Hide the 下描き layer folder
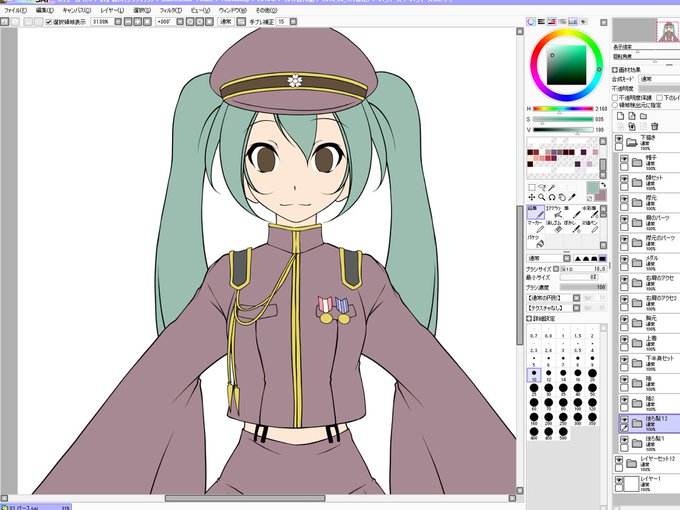Image resolution: width=680 pixels, height=510 pixels. pos(619,139)
